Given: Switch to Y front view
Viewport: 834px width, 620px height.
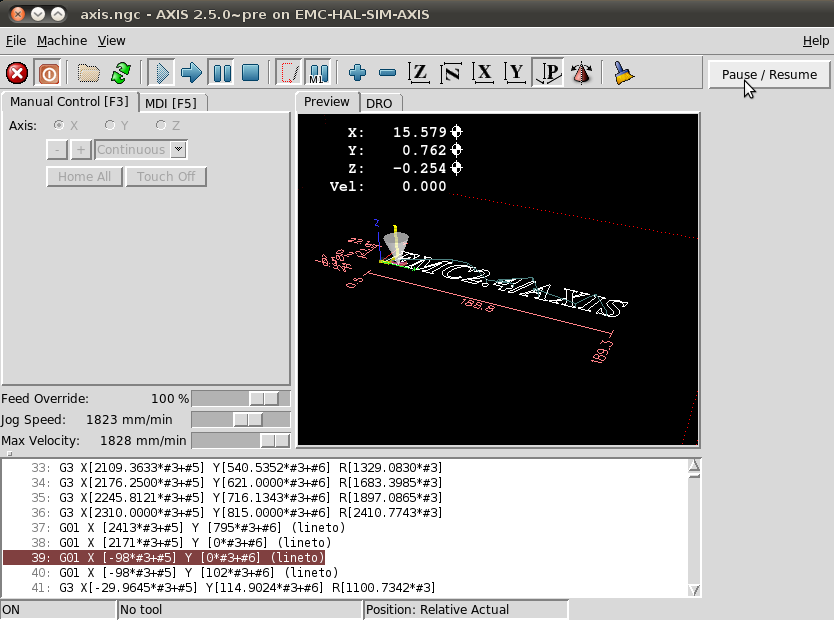Looking at the screenshot, I should click(515, 73).
